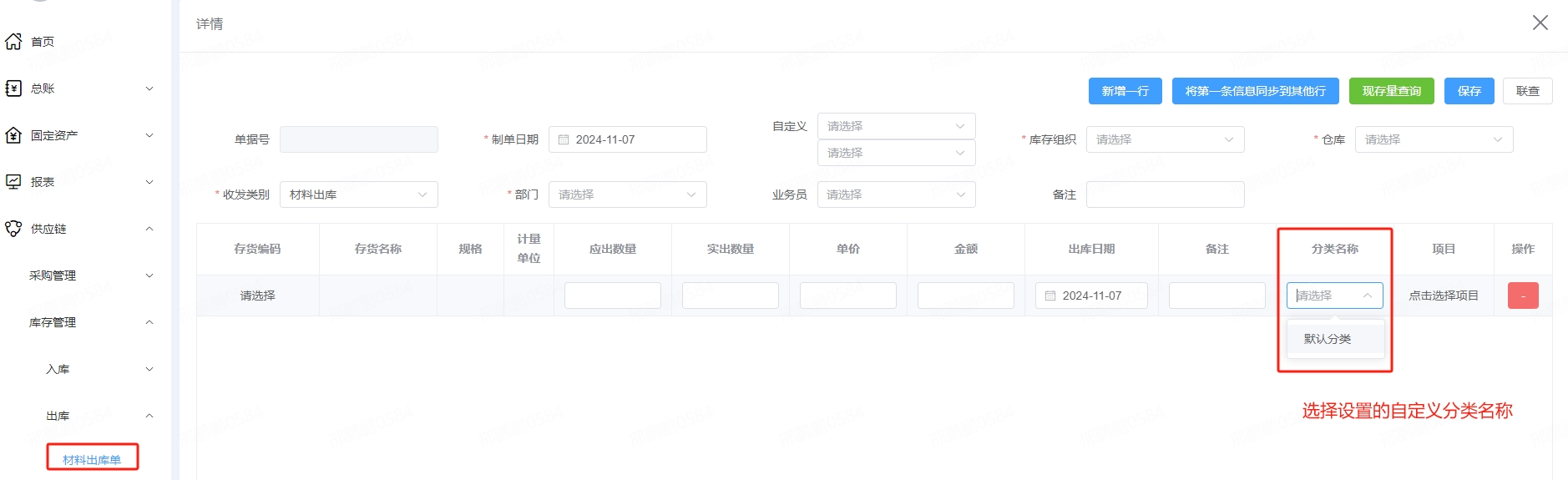
Task: Select 默认分类 from the dropdown list
Action: click(1328, 339)
